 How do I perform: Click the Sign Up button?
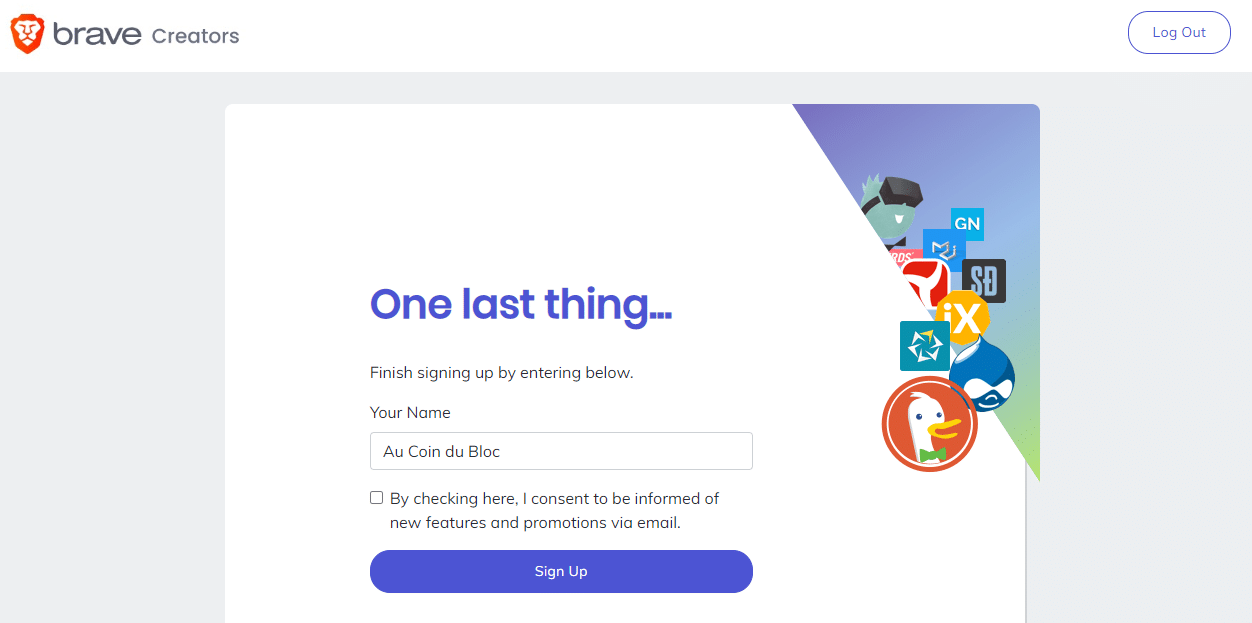click(x=561, y=571)
